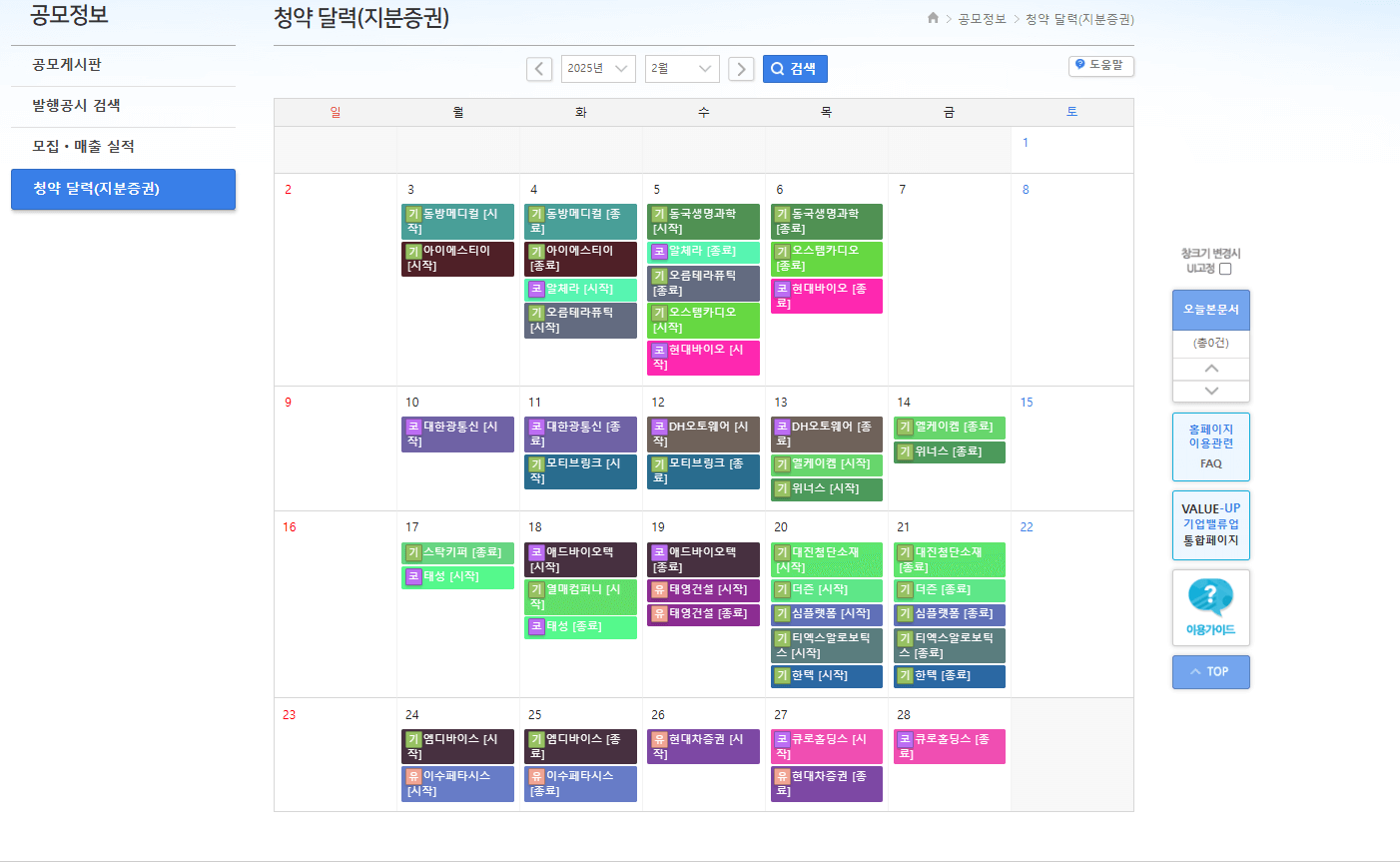This screenshot has width=1400, height=866.
Task: Click the 코 badge on DH오토웨어 [종료]
Action: point(782,427)
